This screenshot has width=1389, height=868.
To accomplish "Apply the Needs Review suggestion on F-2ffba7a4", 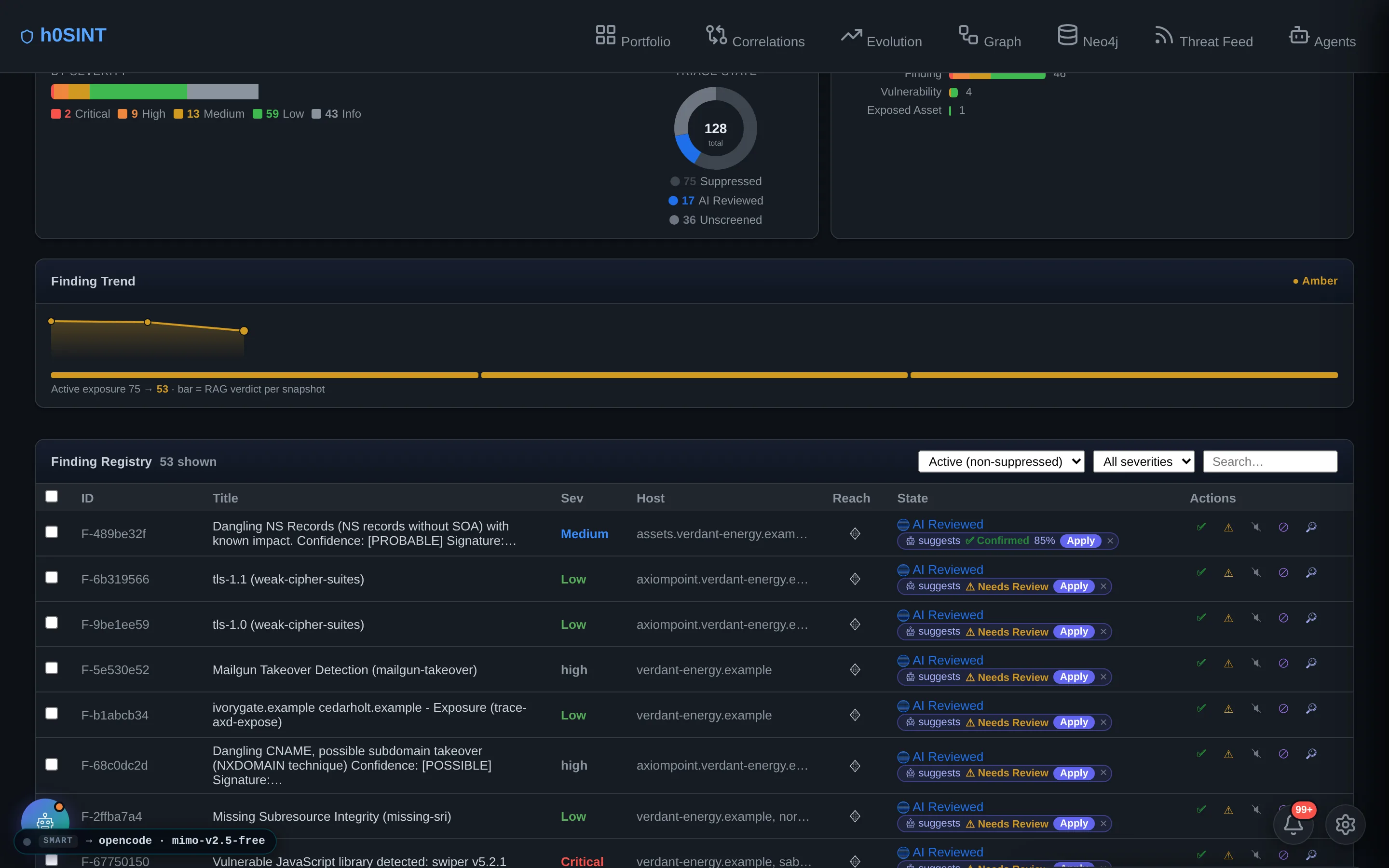I will 1074,823.
